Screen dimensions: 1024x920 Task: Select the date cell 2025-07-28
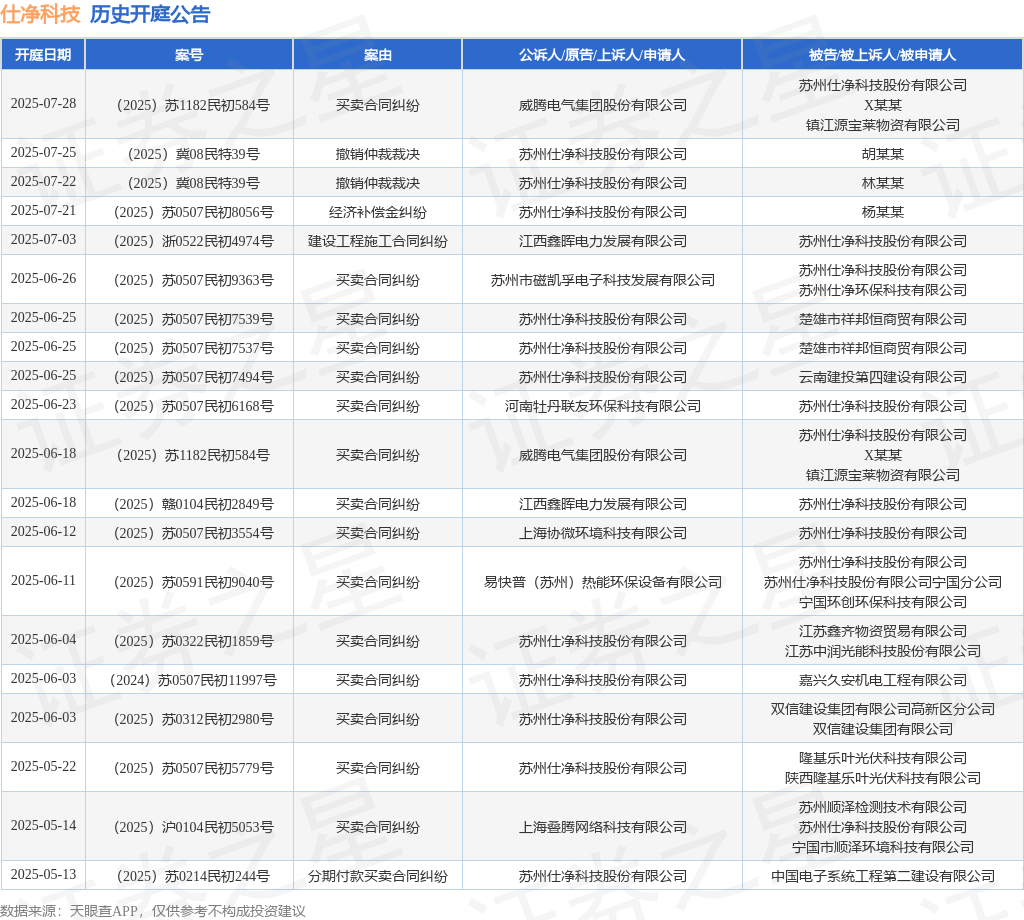pos(43,104)
